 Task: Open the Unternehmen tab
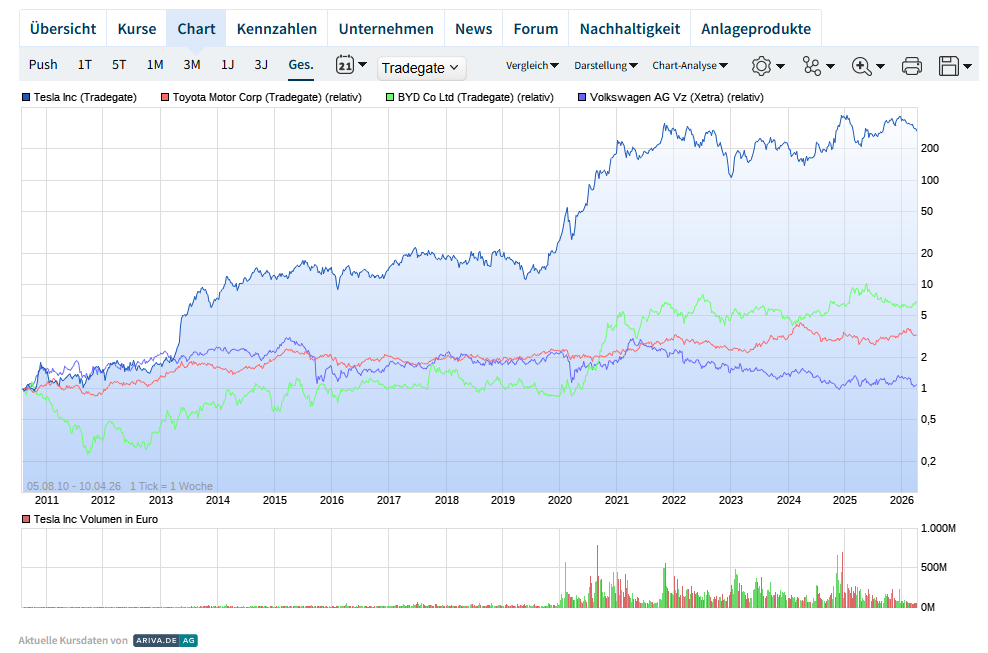386,29
